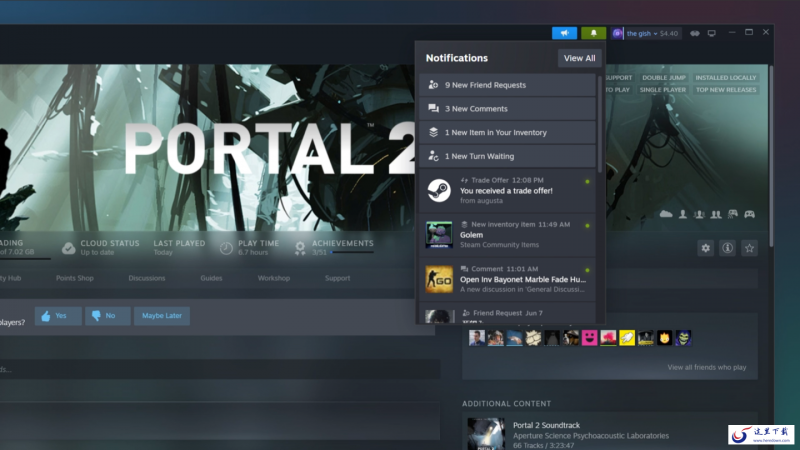The image size is (800, 450).
Task: Click the library page vertical scrollbar
Action: point(770,156)
